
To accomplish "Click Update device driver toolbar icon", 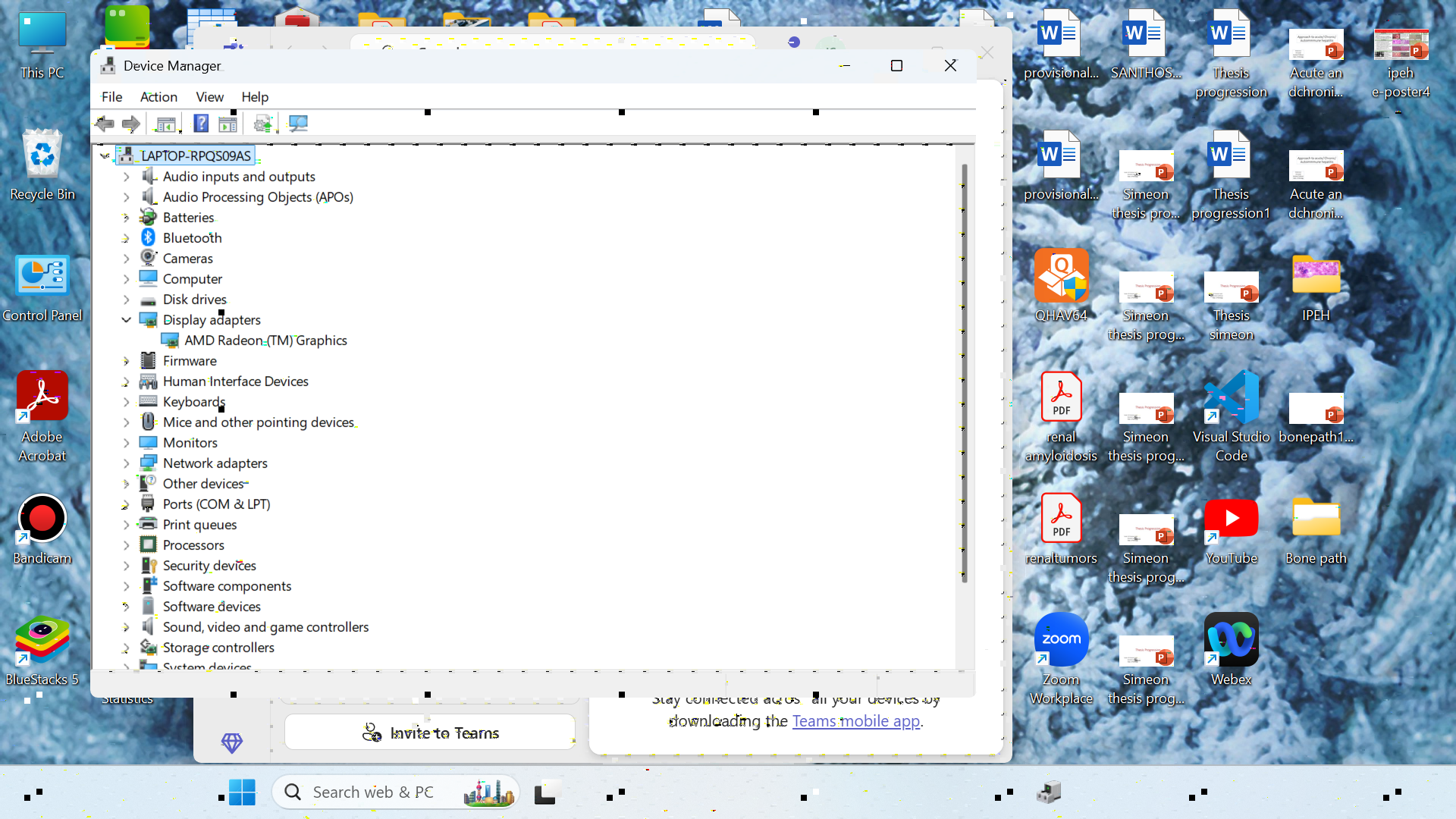I will click(263, 124).
